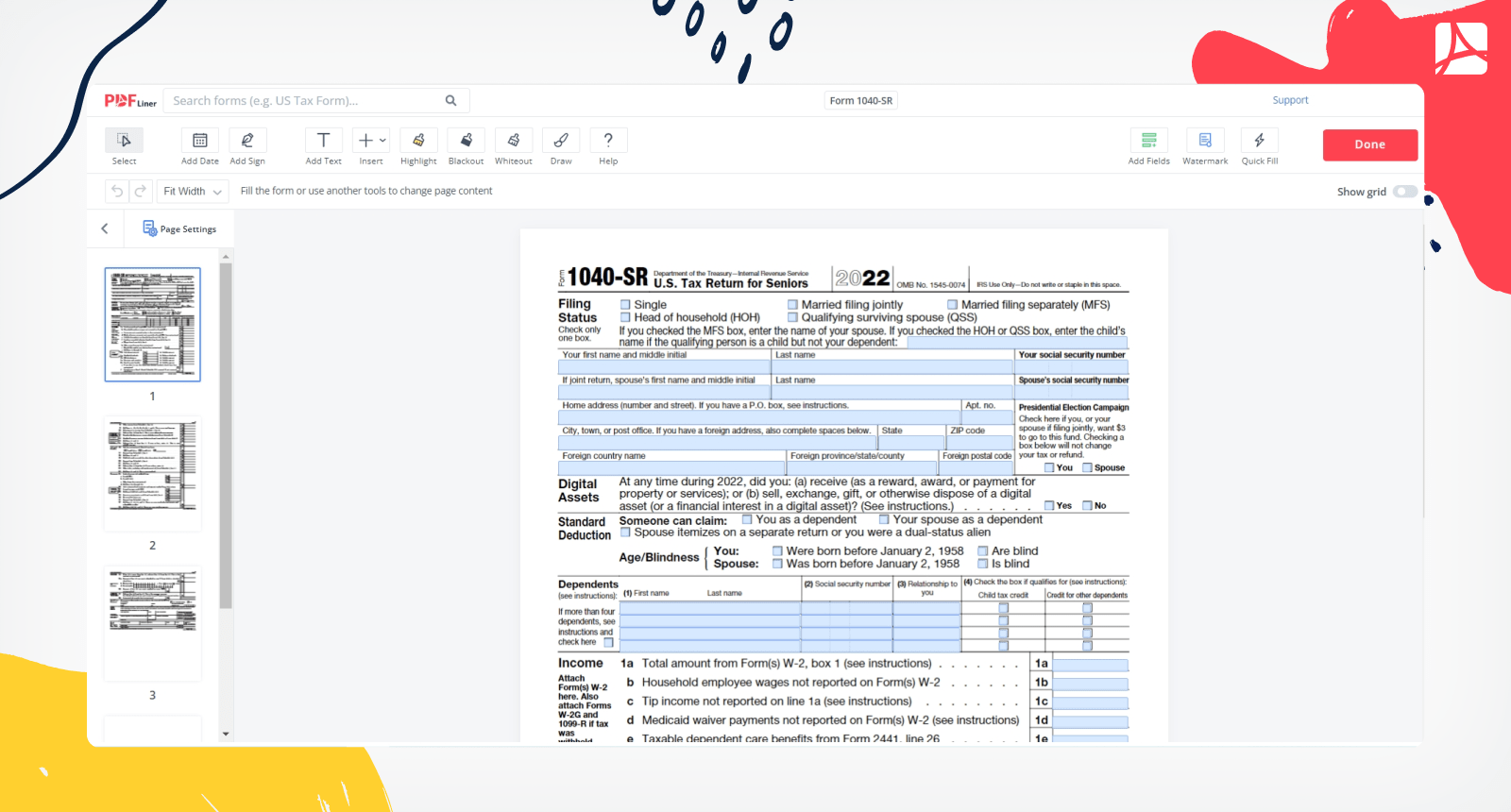Select the Blackout tool
The image size is (1511, 812).
point(467,140)
